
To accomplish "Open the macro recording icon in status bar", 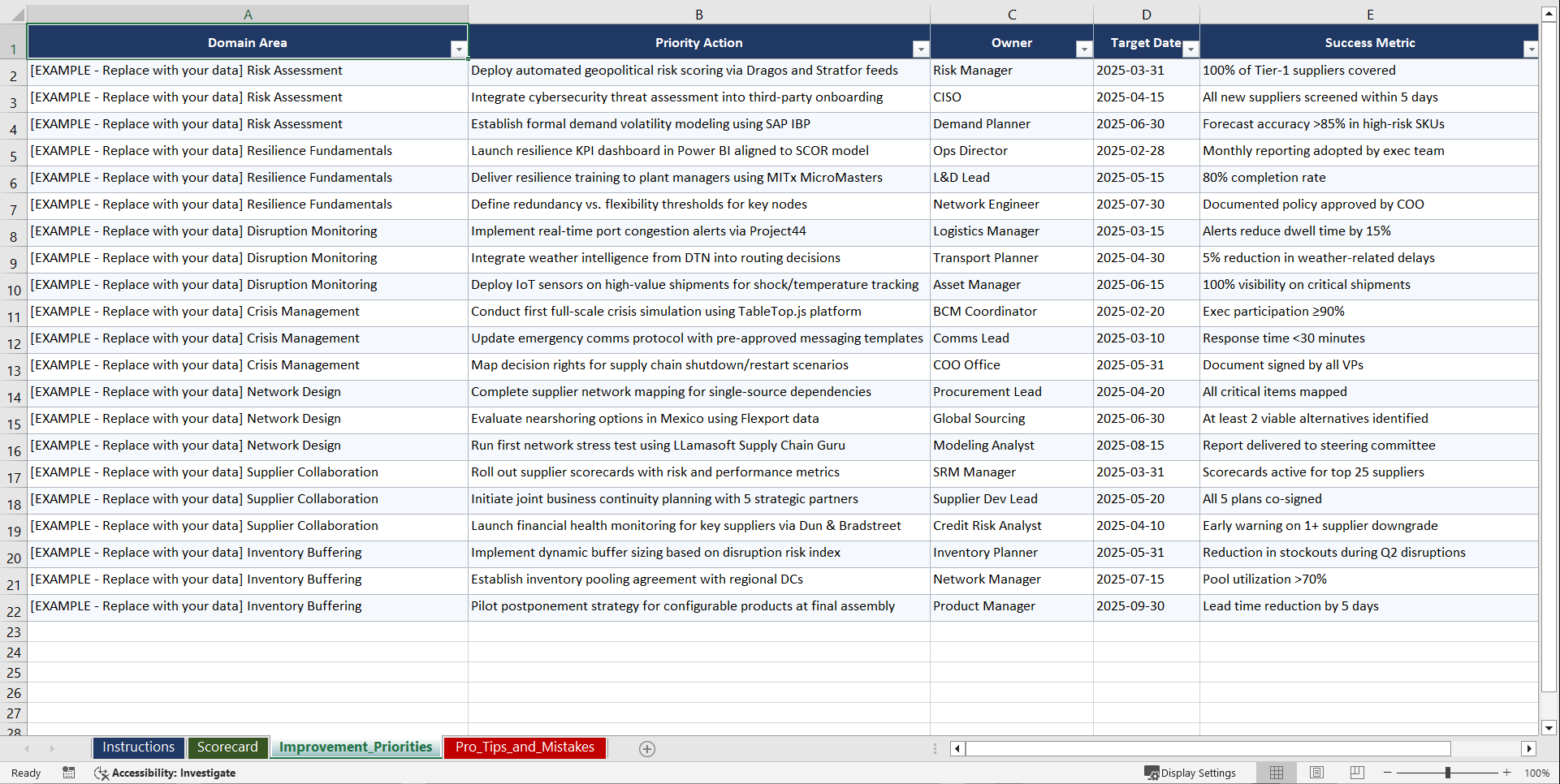I will [69, 773].
